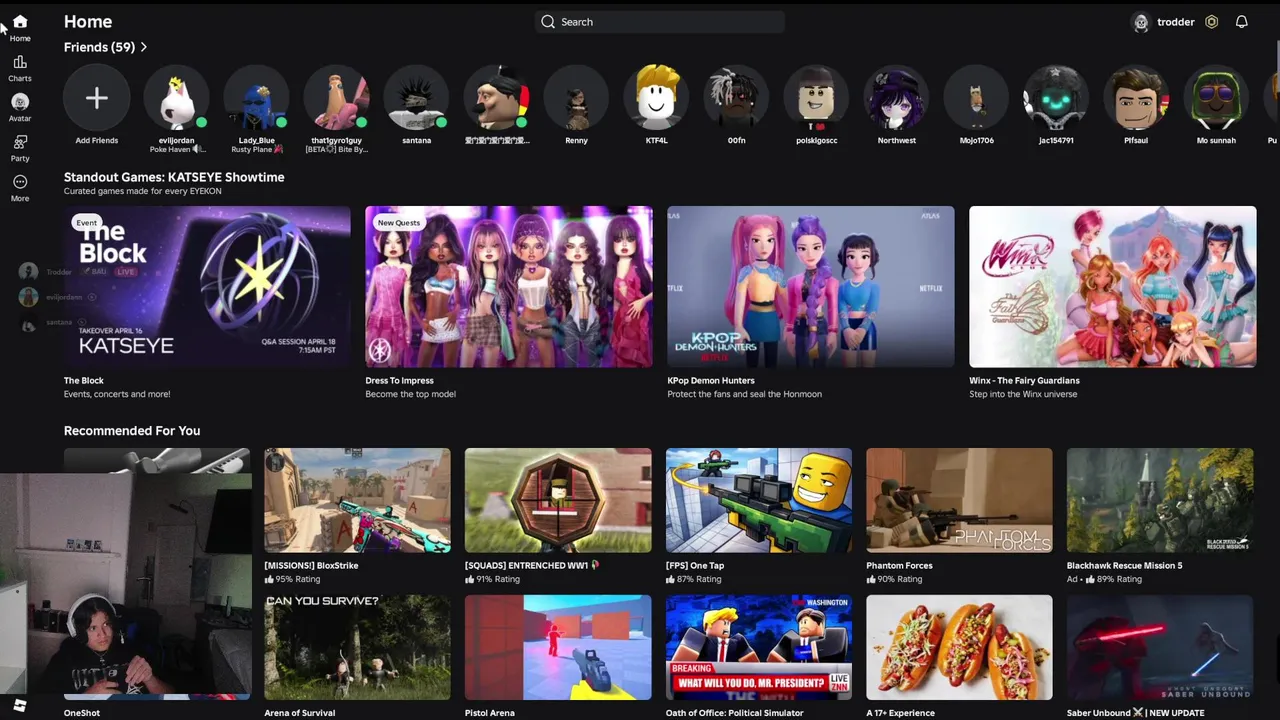Image resolution: width=1280 pixels, height=720 pixels.
Task: Open friend Mo sunnah's avatar
Action: [1217, 98]
